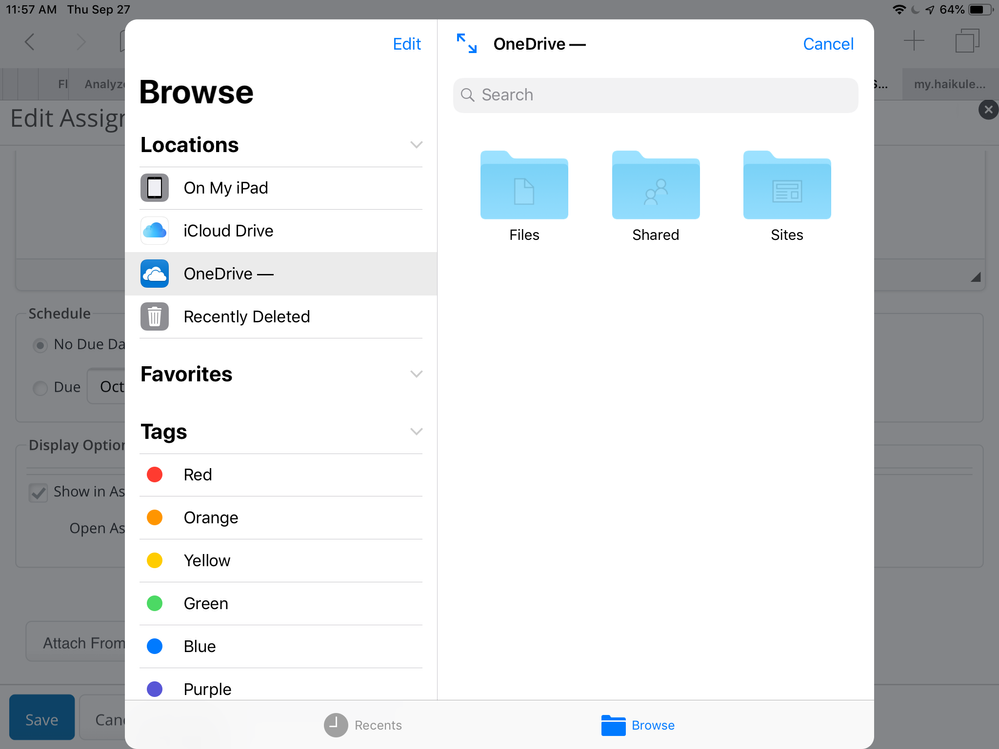This screenshot has height=749, width=999.
Task: Tap the Search field in OneDrive
Action: (x=655, y=95)
